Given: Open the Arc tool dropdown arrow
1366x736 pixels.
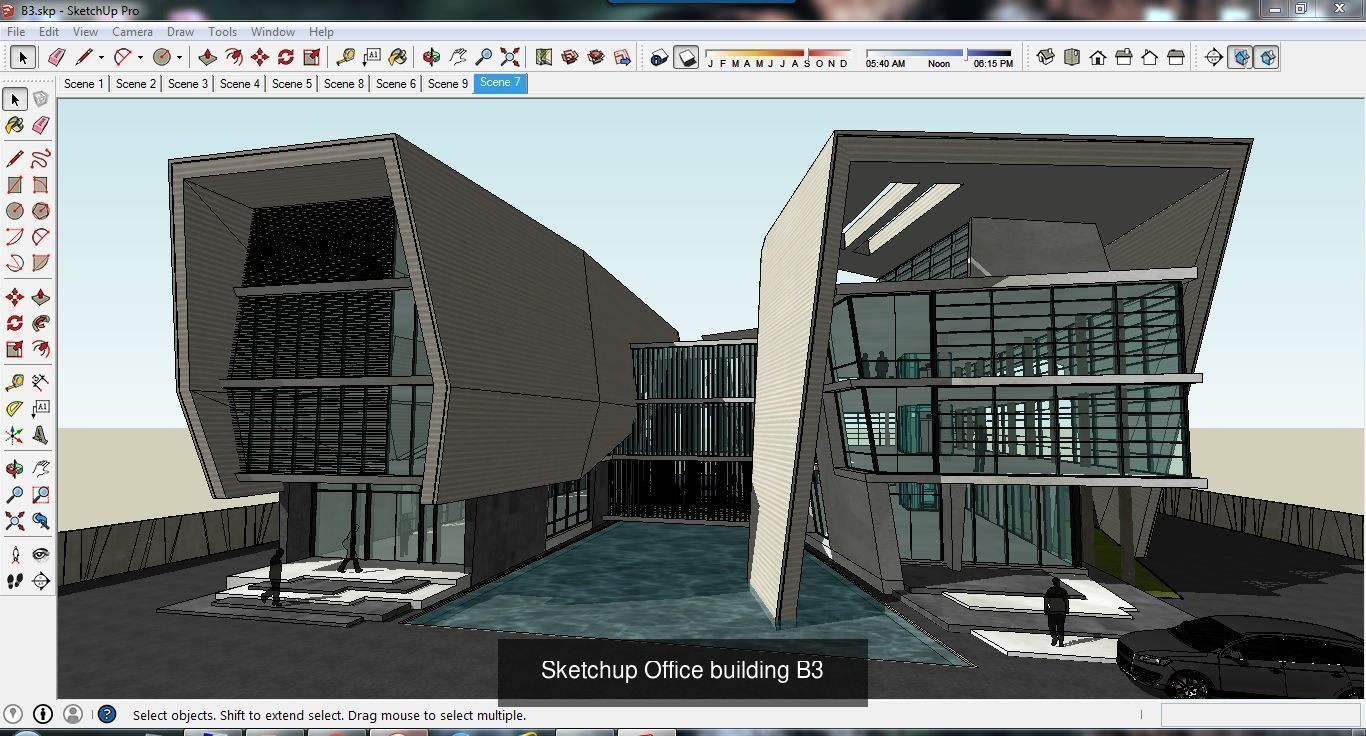Looking at the screenshot, I should [140, 57].
